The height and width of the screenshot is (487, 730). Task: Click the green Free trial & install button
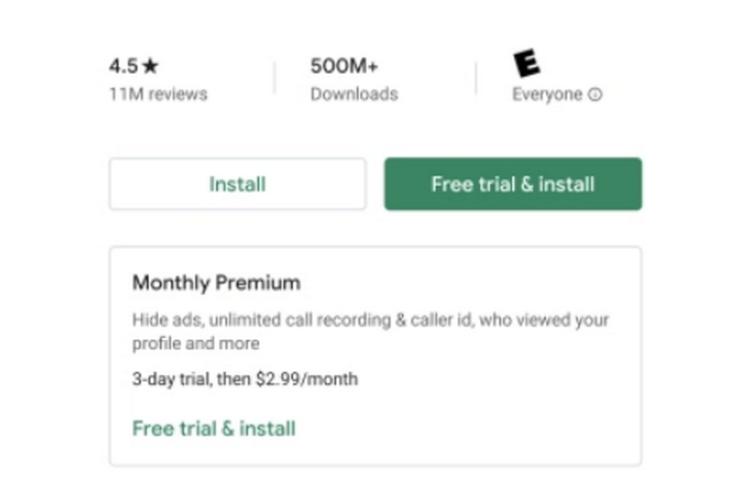pyautogui.click(x=513, y=184)
